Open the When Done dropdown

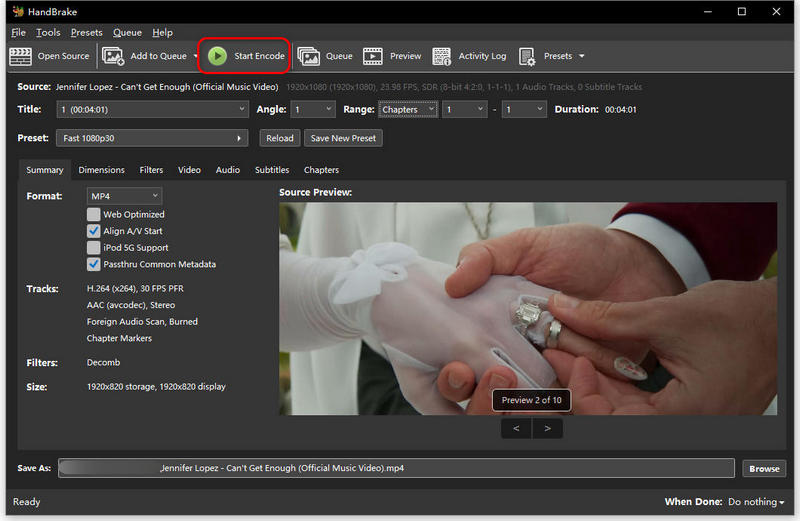756,502
